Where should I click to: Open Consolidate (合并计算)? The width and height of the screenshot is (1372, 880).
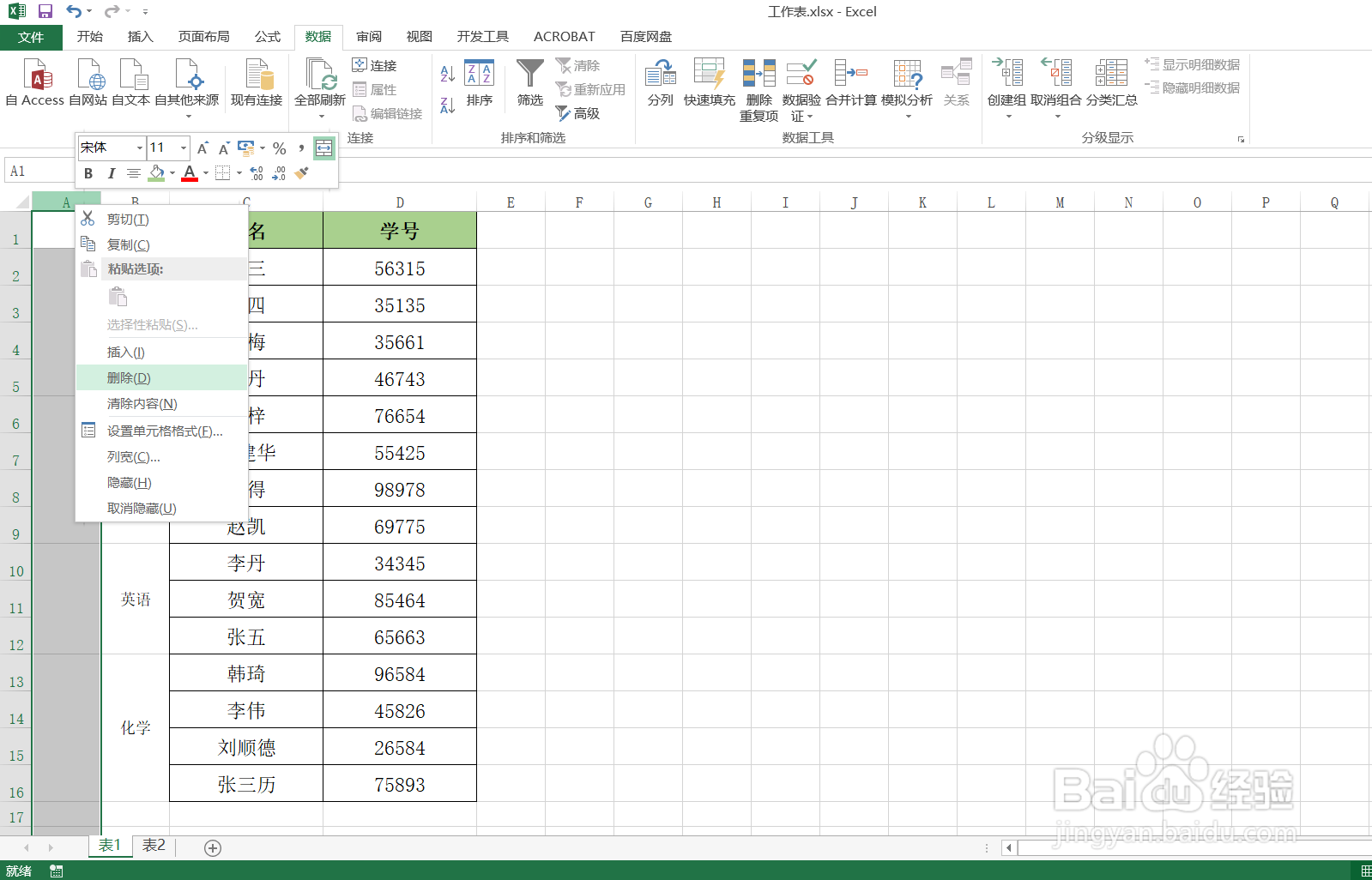851,83
